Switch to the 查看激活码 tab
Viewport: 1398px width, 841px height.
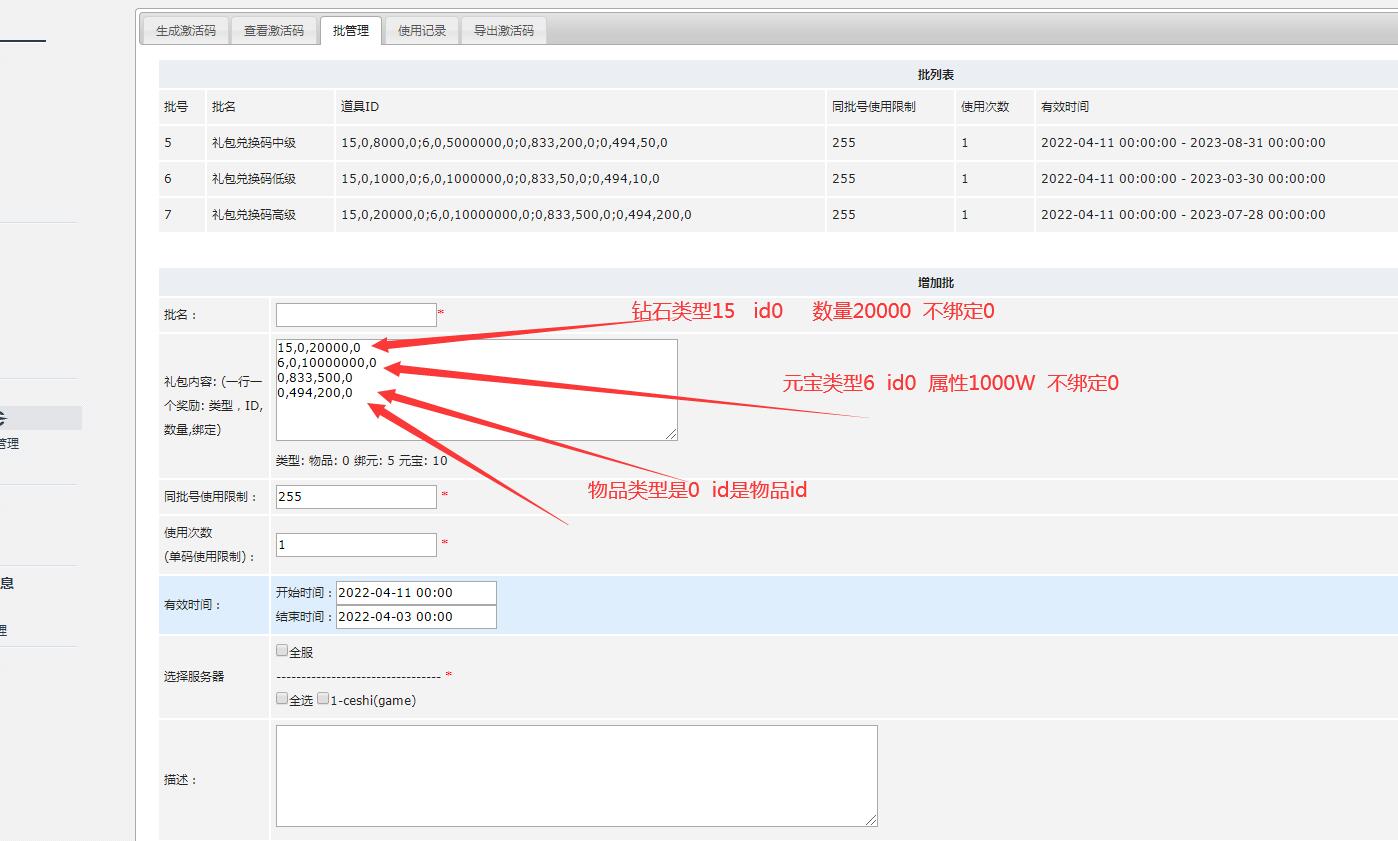click(x=273, y=31)
